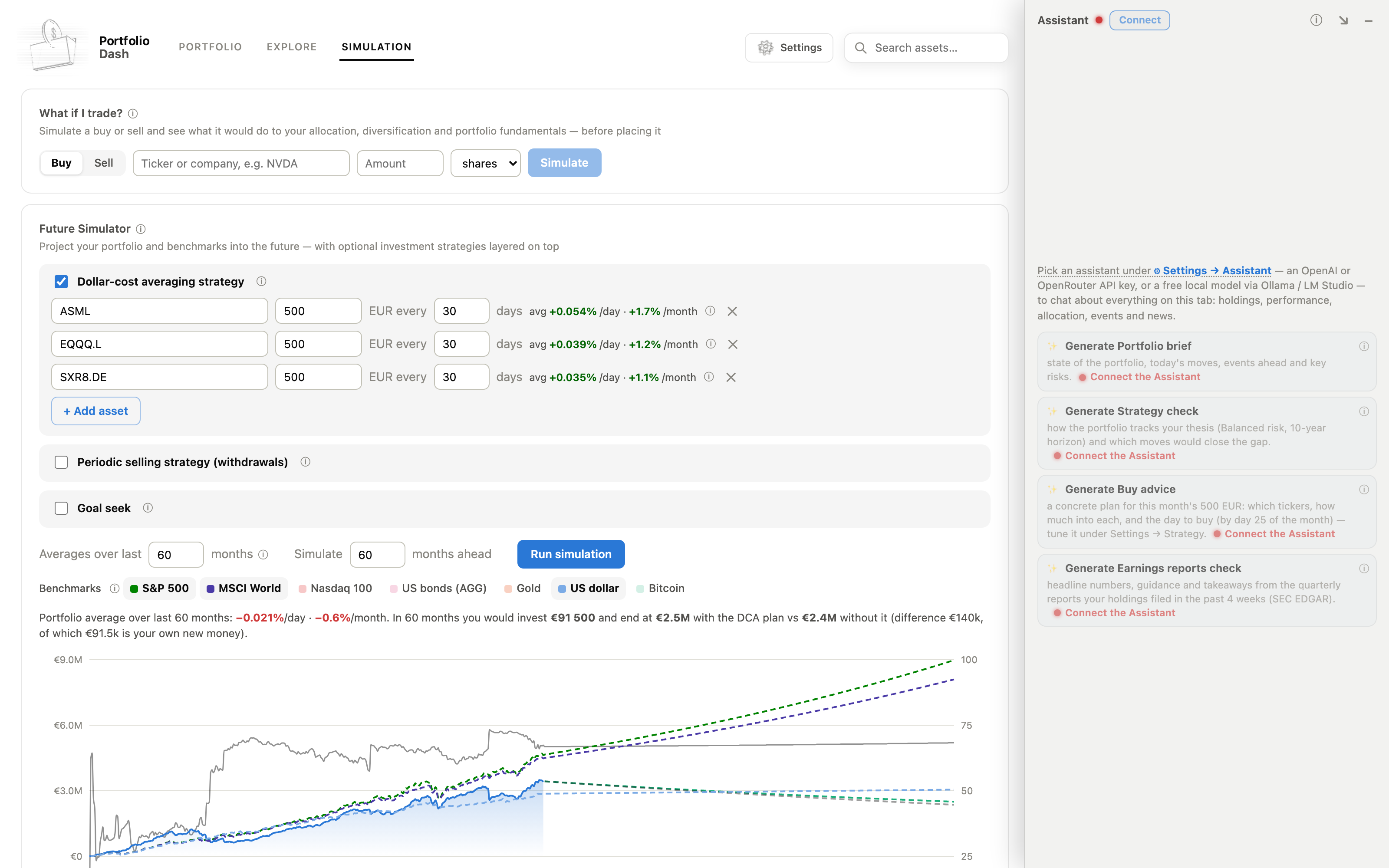
Task: Show info for Generate Earnings reports check
Action: click(1364, 569)
